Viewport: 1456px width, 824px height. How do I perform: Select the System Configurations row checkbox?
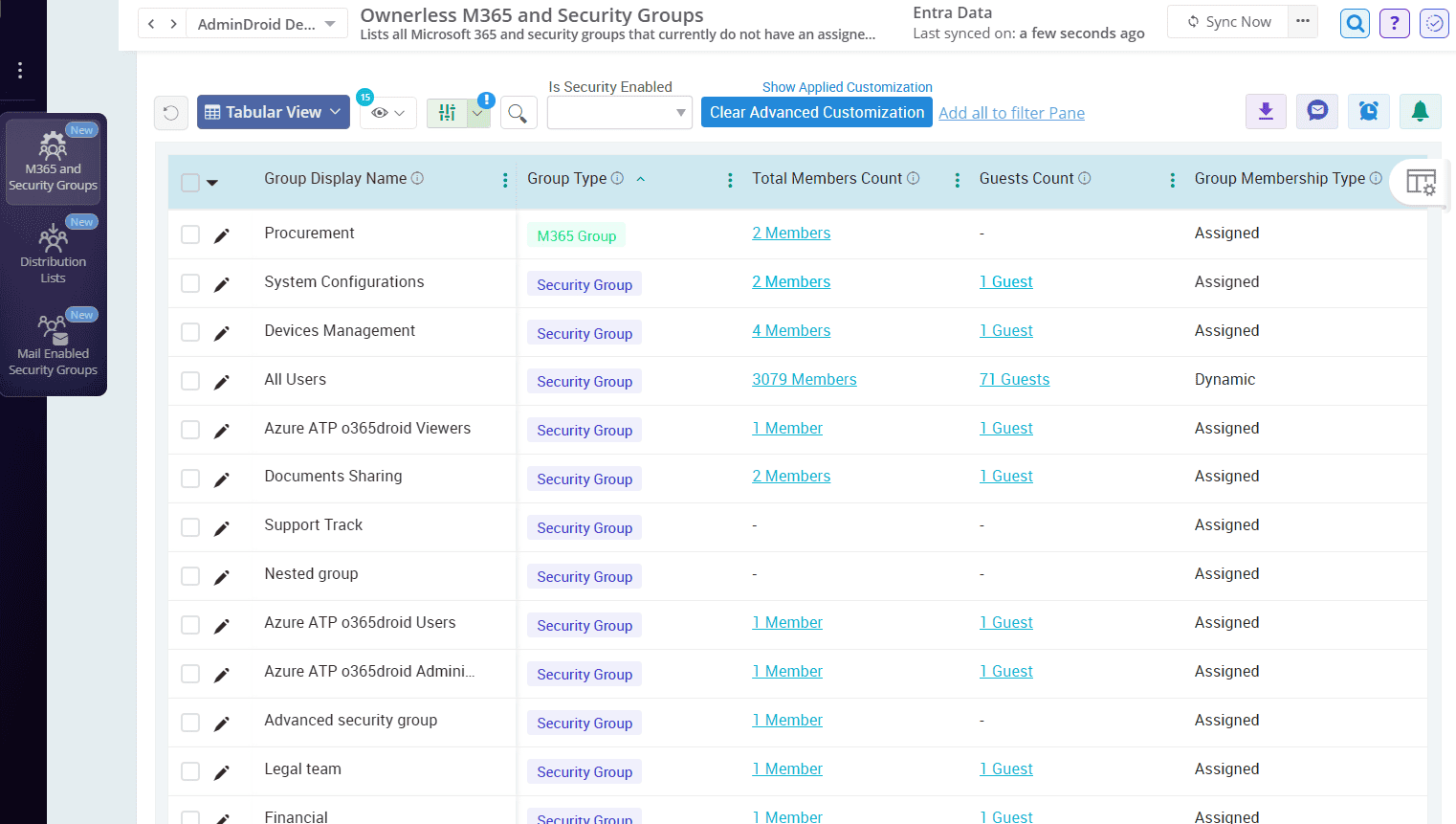coord(189,282)
